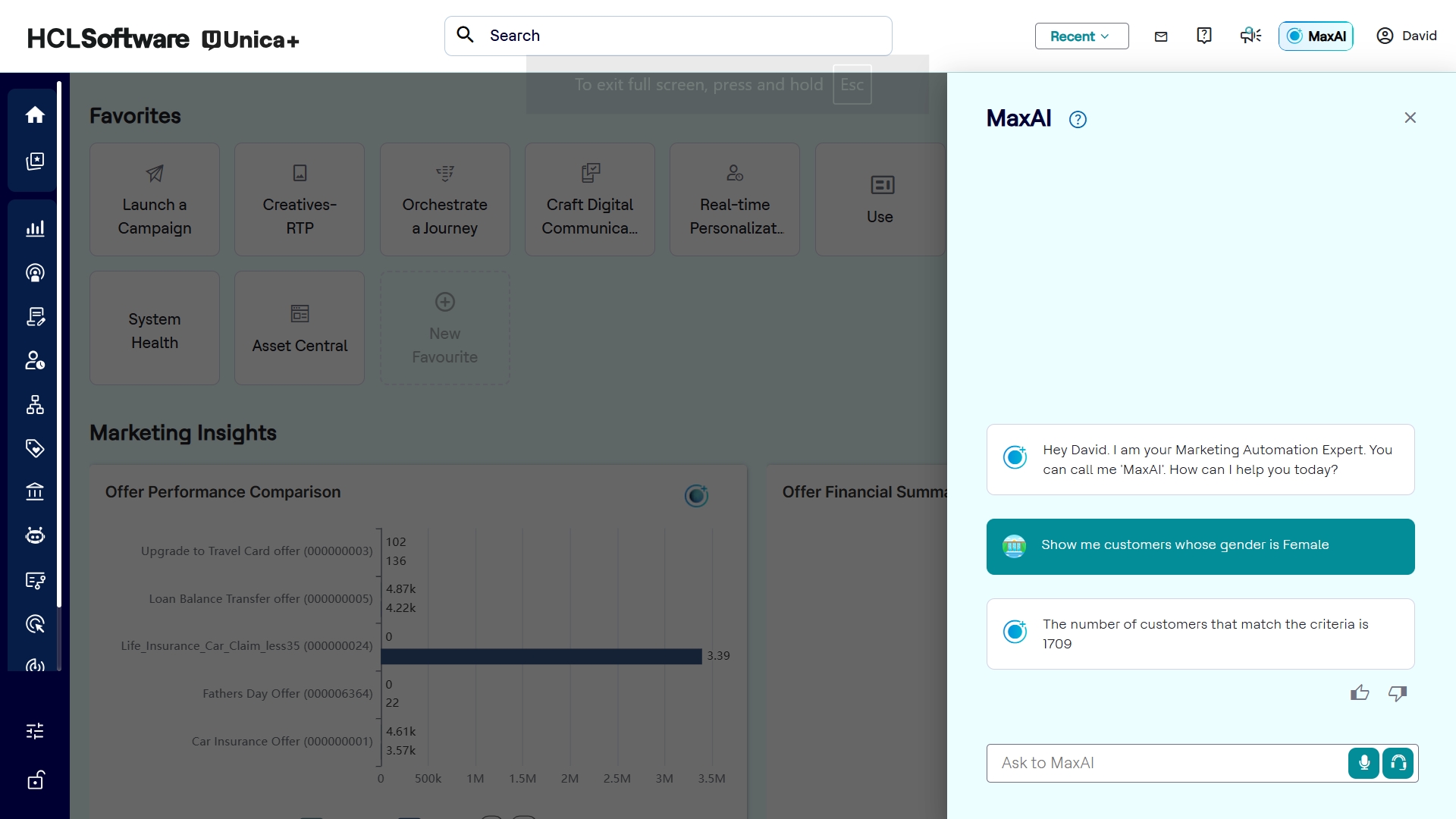The image size is (1456, 819).
Task: Open the MaxAI help question mark icon
Action: click(1078, 120)
